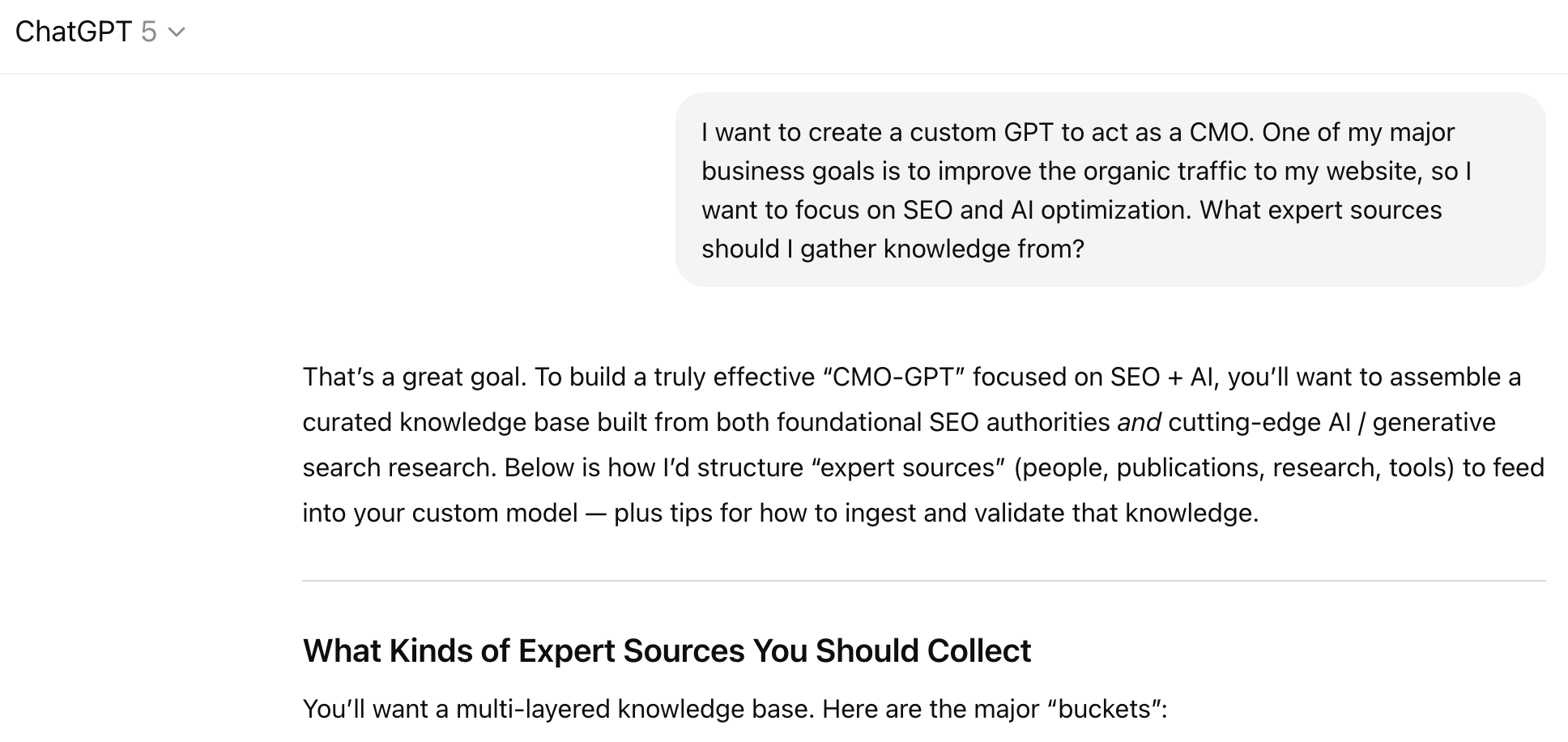Click the "What Kinds of Expert Sources" heading
Screen dimensions: 1568x742
coord(667,650)
